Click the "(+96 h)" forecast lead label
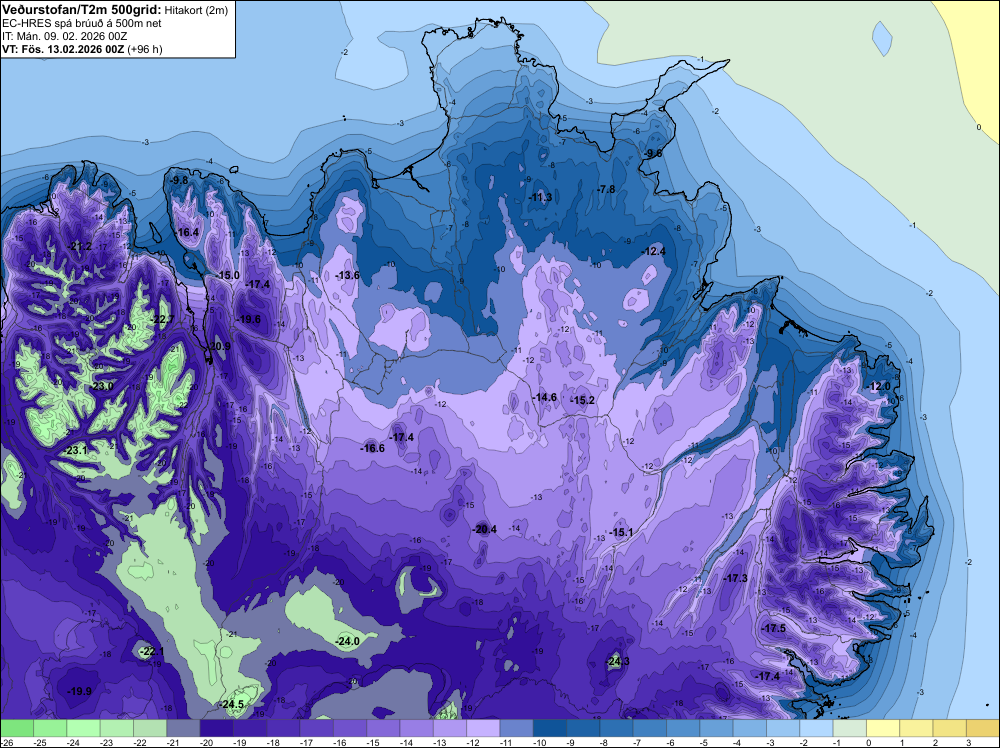 point(145,49)
